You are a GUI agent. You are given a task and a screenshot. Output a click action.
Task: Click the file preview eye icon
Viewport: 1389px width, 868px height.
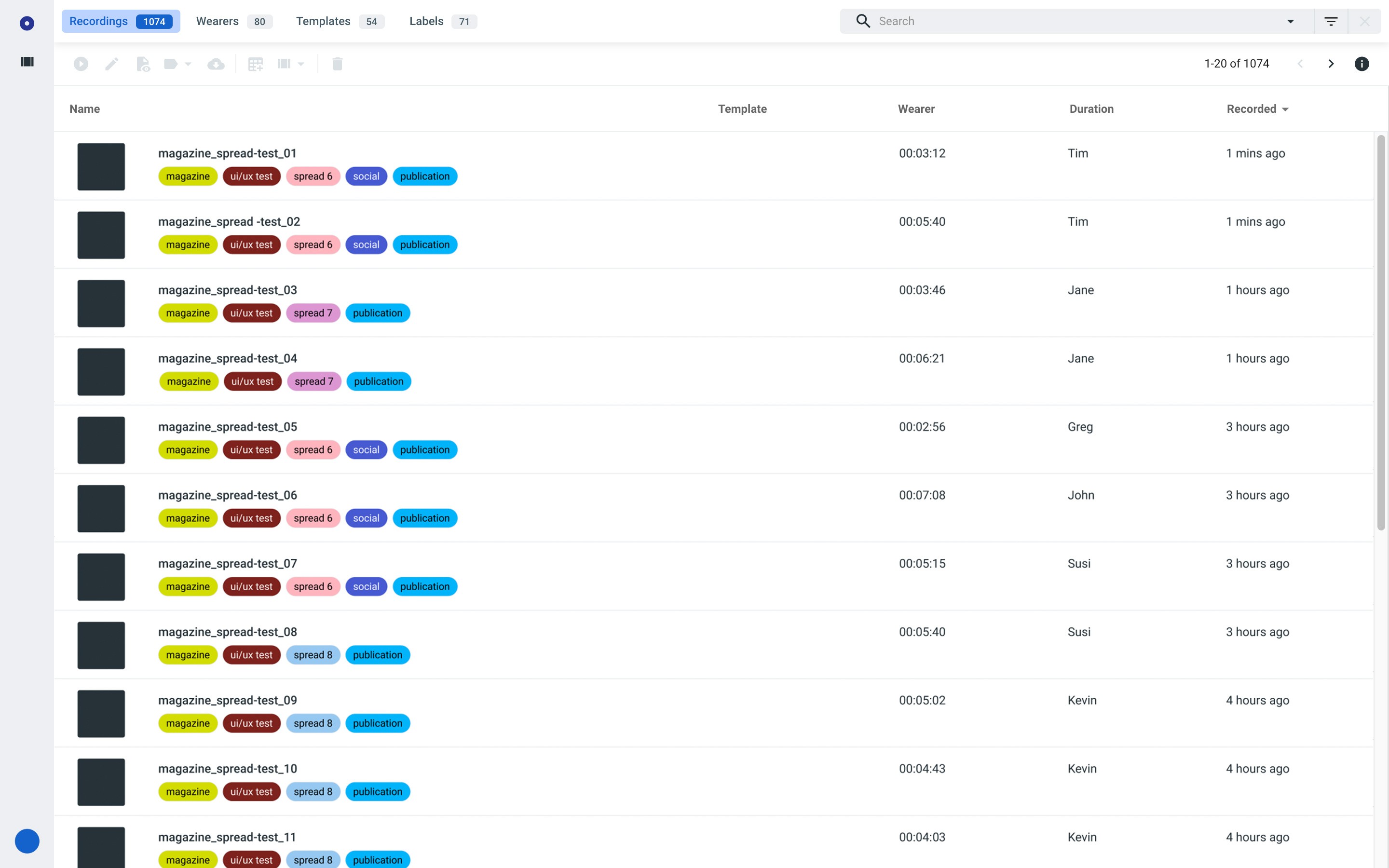(143, 64)
